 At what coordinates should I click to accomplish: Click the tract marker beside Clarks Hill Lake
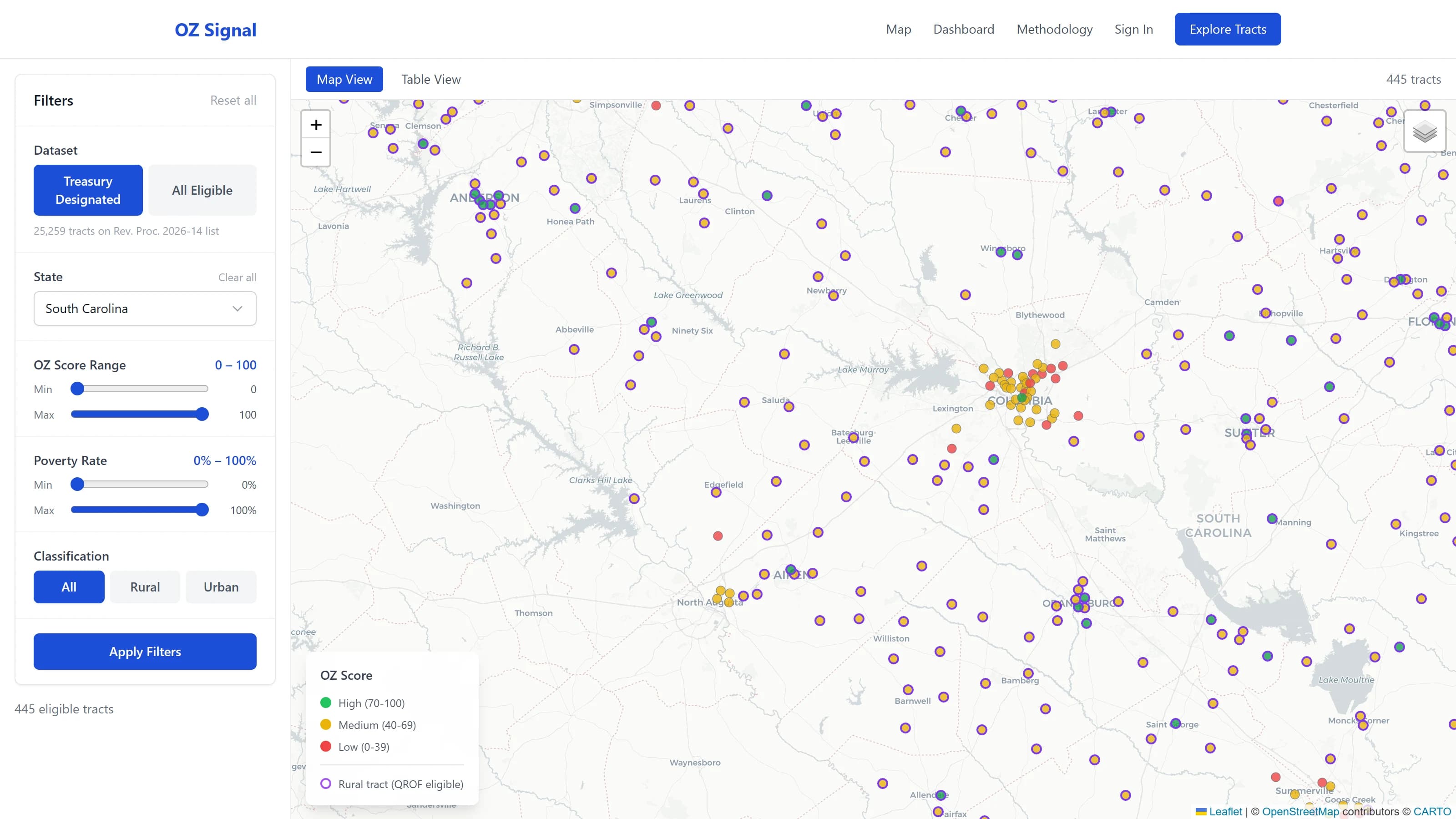[x=634, y=499]
